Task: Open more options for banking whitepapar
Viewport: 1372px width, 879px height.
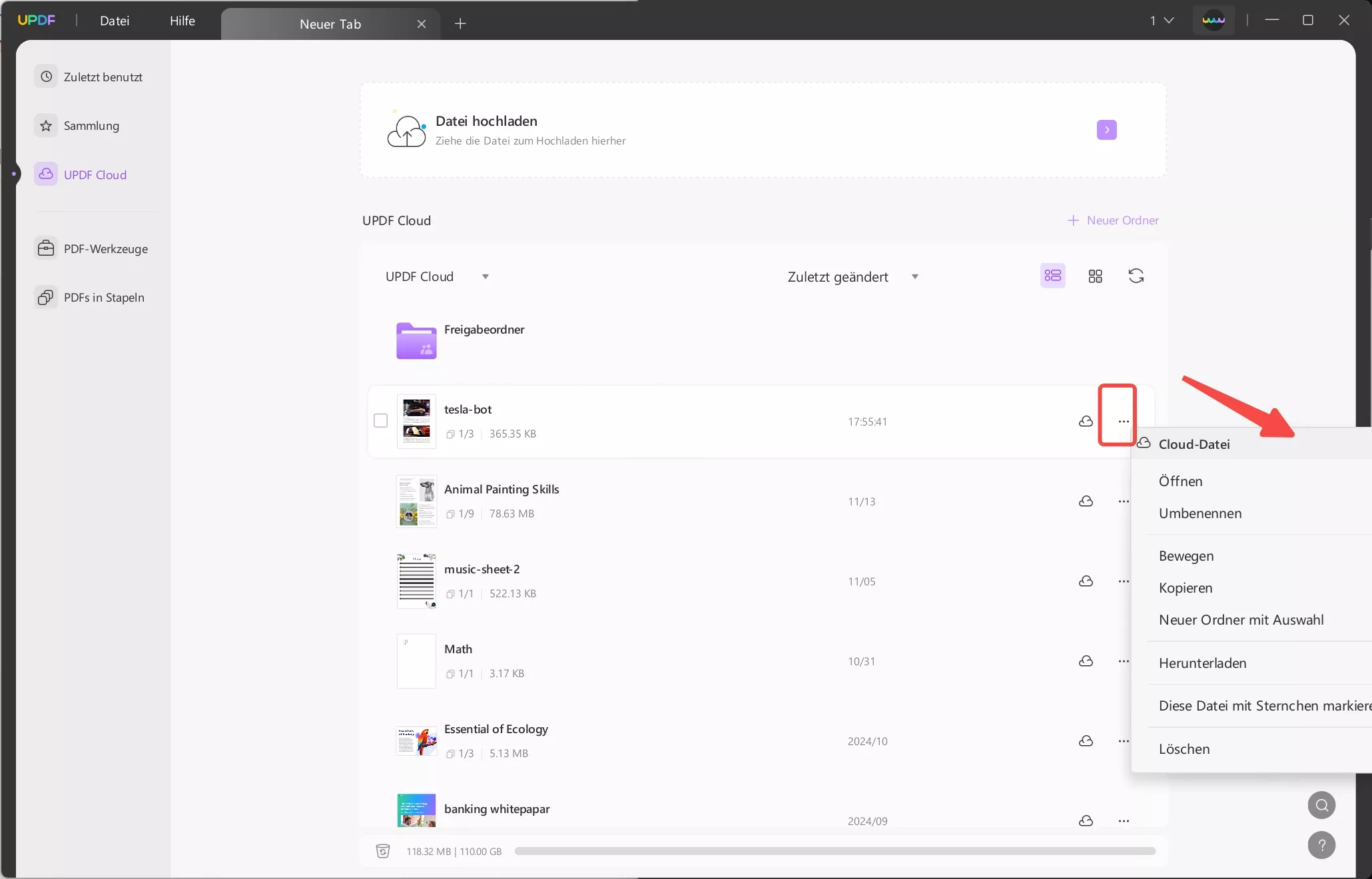Action: point(1124,821)
